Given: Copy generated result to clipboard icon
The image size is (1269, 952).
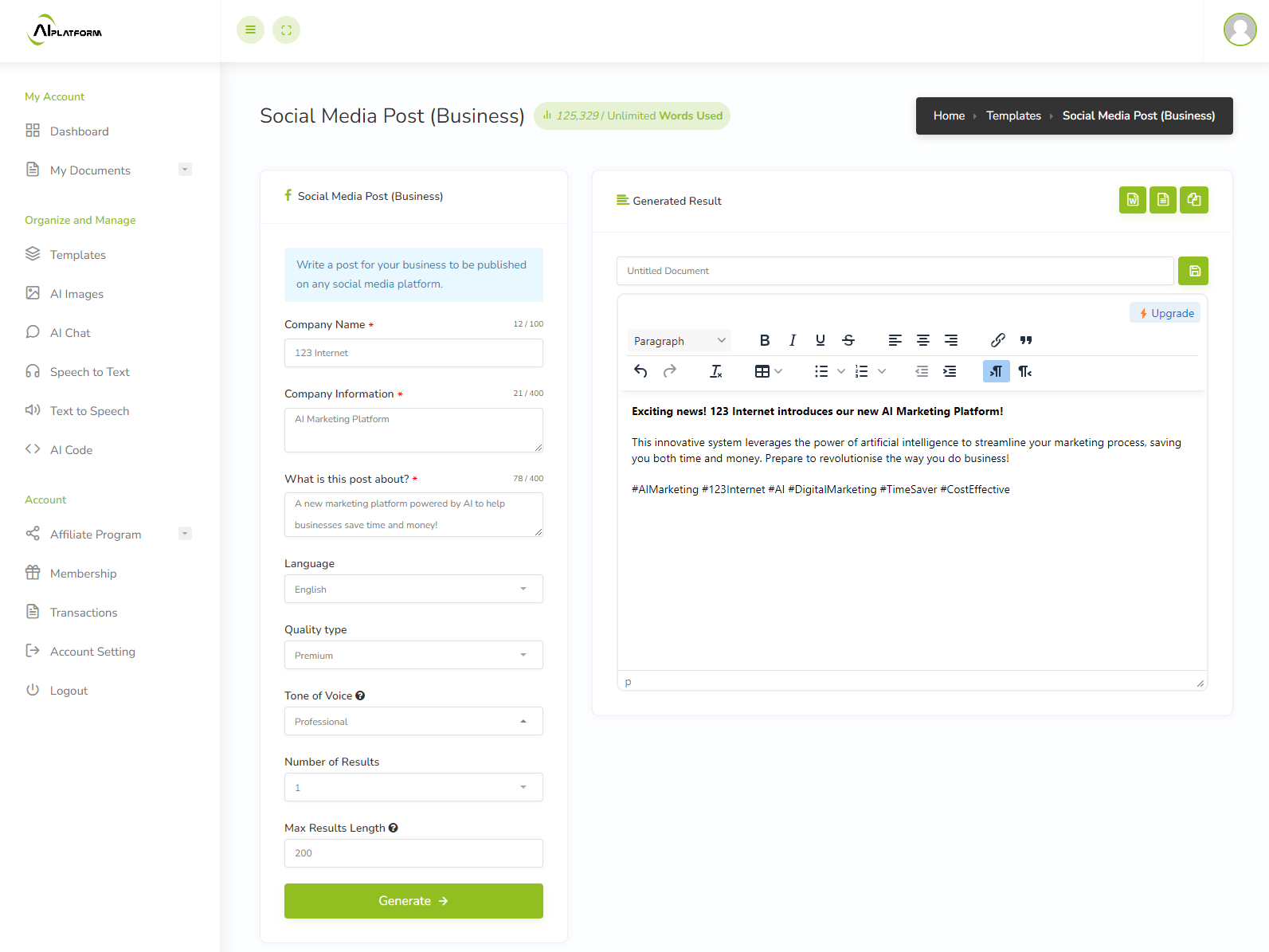Looking at the screenshot, I should click(1194, 200).
